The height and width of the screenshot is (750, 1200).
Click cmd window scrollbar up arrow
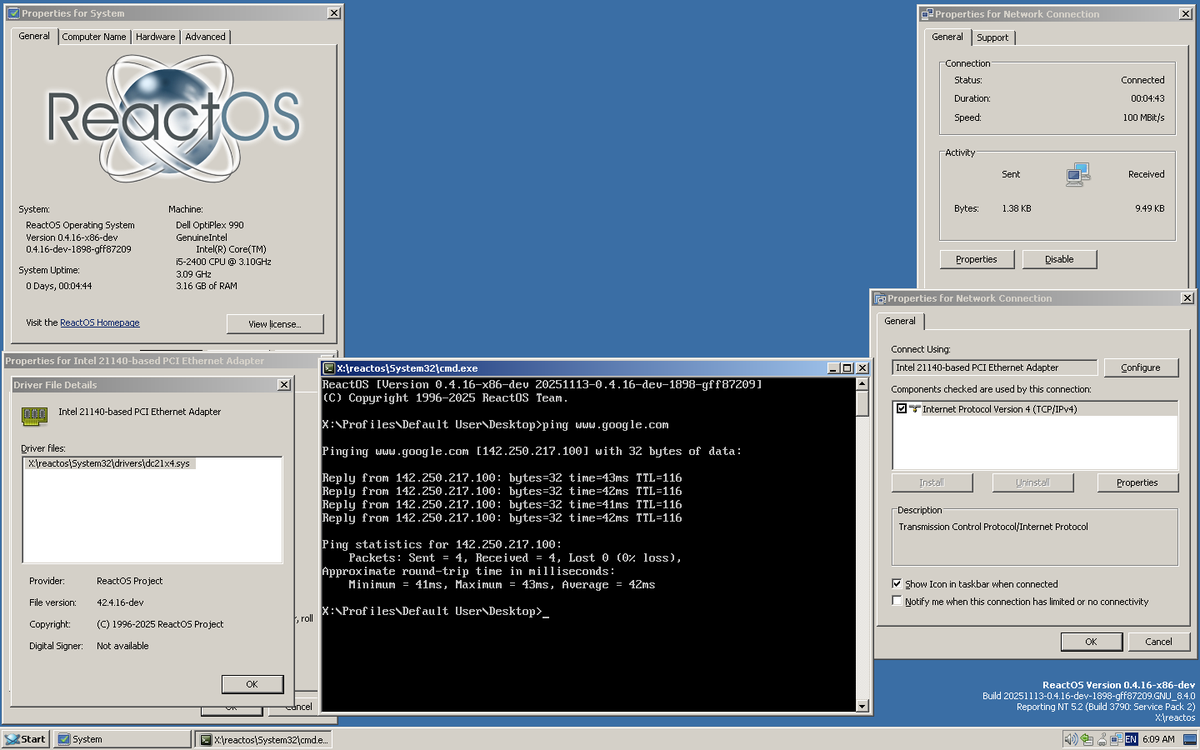point(863,384)
